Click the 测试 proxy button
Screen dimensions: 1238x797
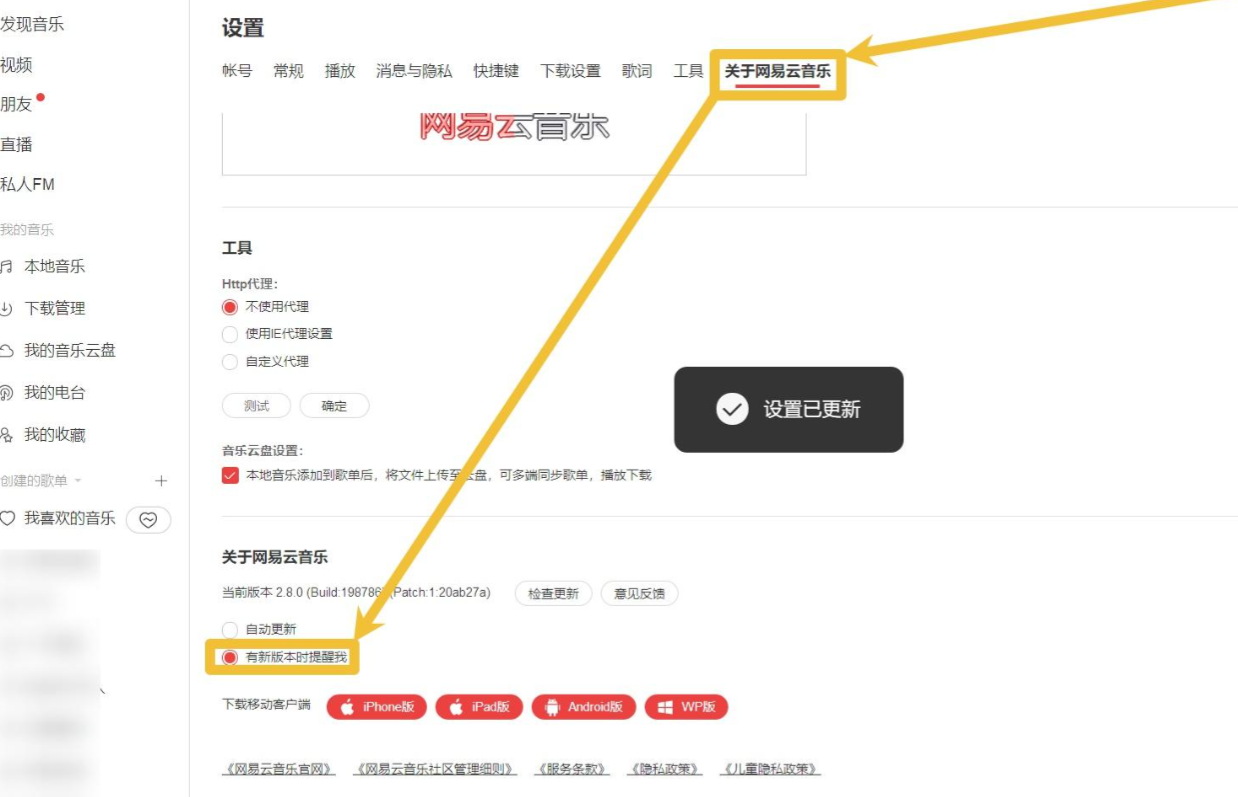(257, 405)
